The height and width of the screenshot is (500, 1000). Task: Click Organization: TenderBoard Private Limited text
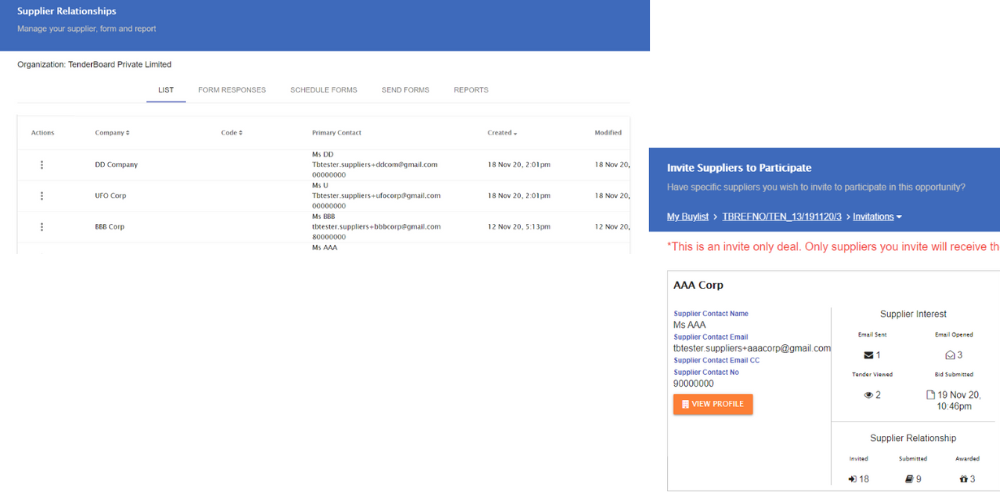(x=94, y=64)
